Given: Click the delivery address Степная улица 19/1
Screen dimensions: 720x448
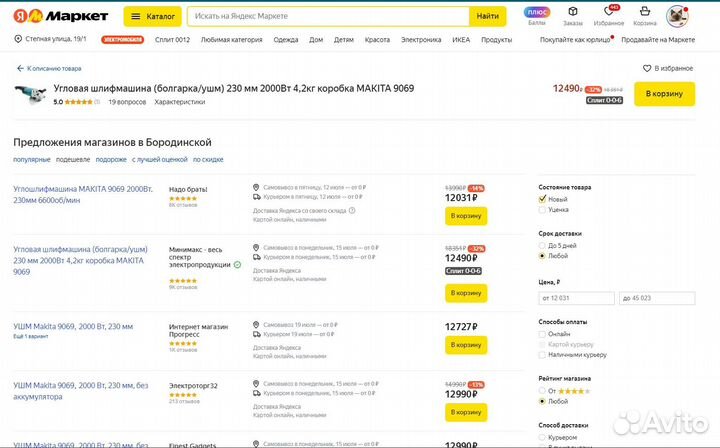Looking at the screenshot, I should [x=51, y=39].
